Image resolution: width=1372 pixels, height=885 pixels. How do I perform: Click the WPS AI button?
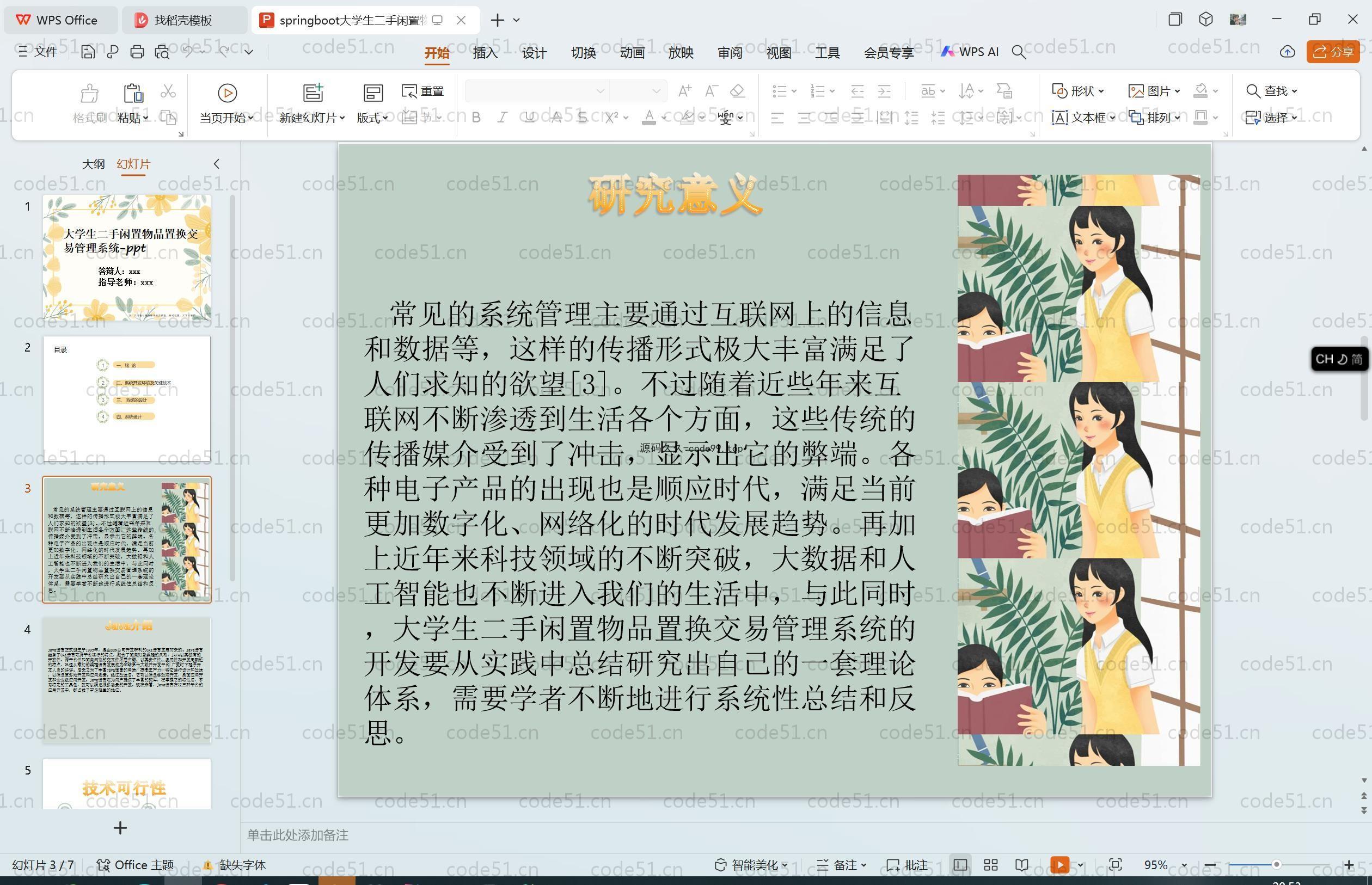point(970,52)
